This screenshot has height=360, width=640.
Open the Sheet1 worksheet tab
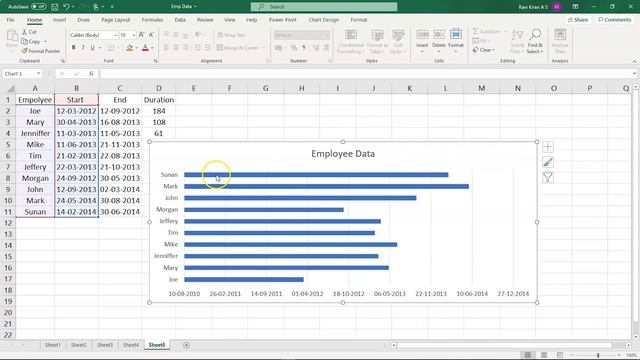click(53, 345)
